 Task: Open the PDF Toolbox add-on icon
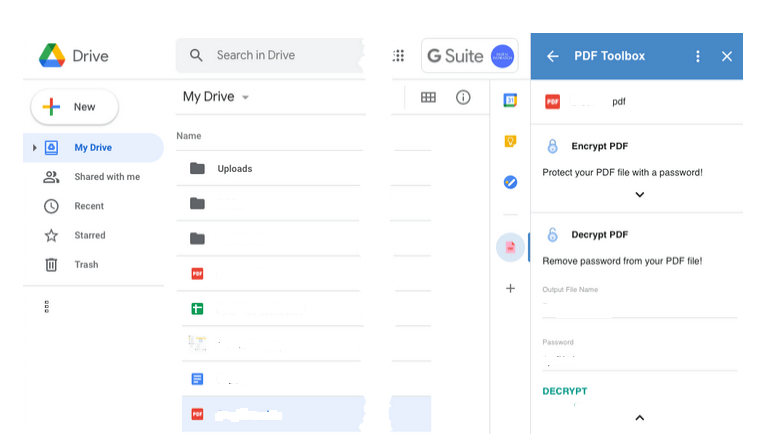click(510, 247)
